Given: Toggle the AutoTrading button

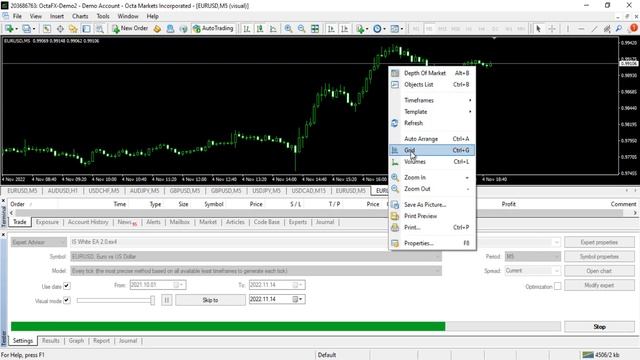Looking at the screenshot, I should (x=213, y=29).
